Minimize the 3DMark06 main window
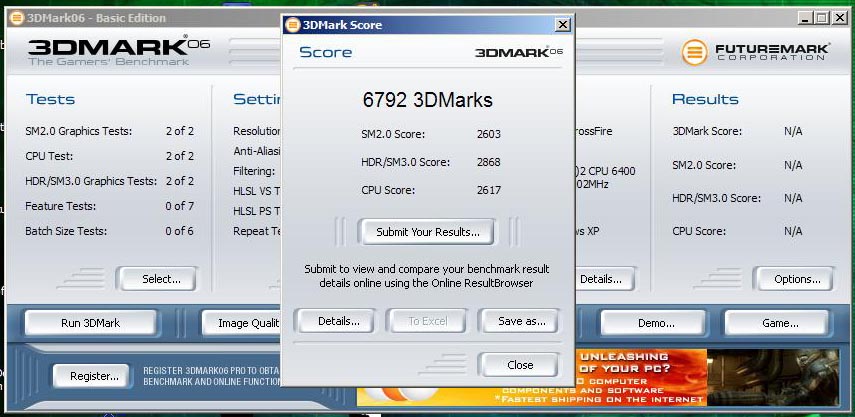This screenshot has height=417, width=855. [x=805, y=18]
